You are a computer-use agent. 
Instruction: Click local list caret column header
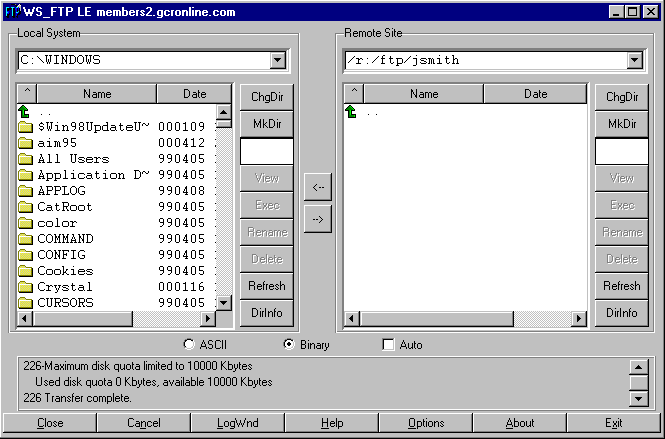pyautogui.click(x=27, y=94)
